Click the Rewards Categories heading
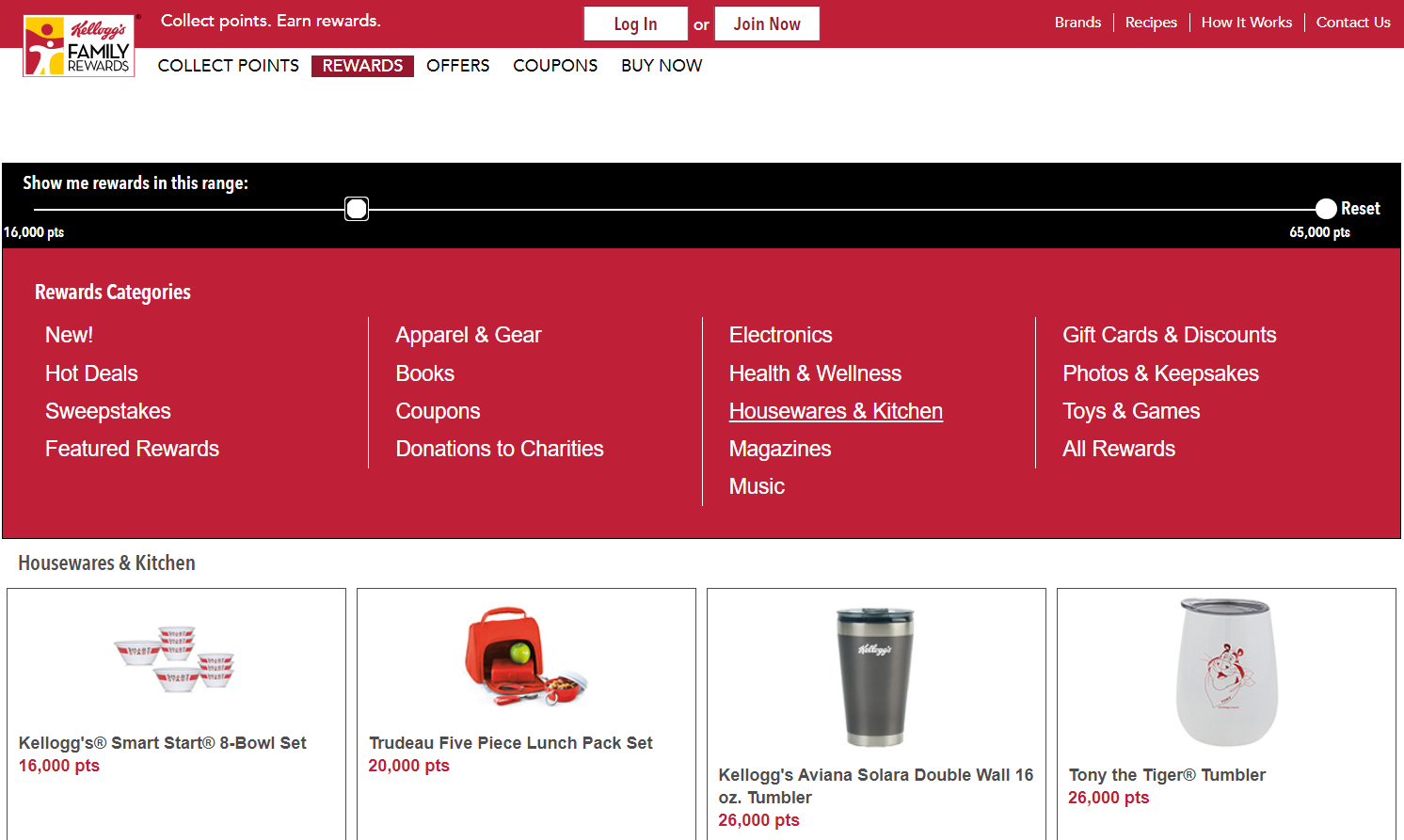The height and width of the screenshot is (840, 1404). coord(113,293)
